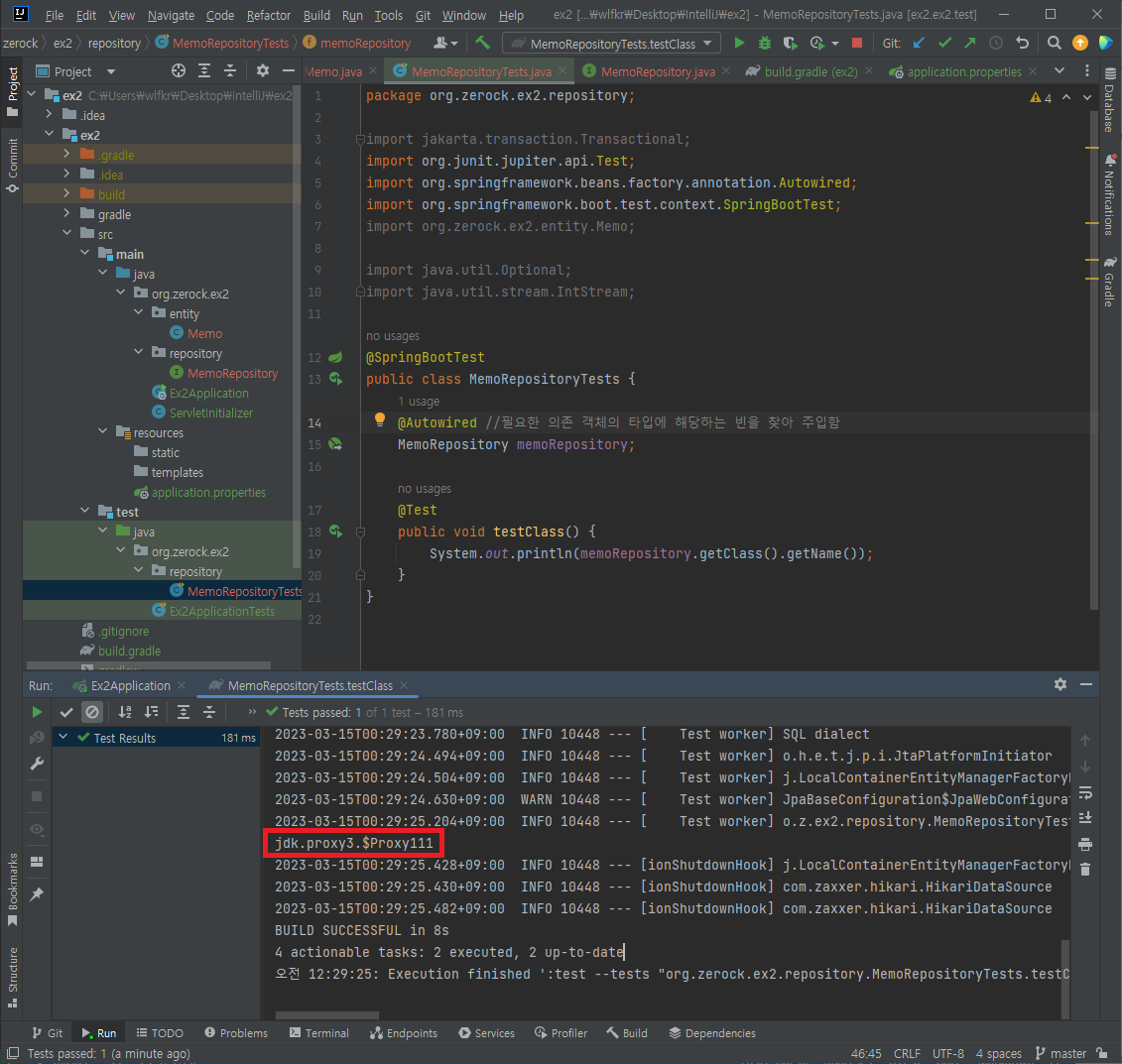Screen dimensions: 1122x1064
Task: Select Ex2ApplicationTests in project tree
Action: coord(222,611)
